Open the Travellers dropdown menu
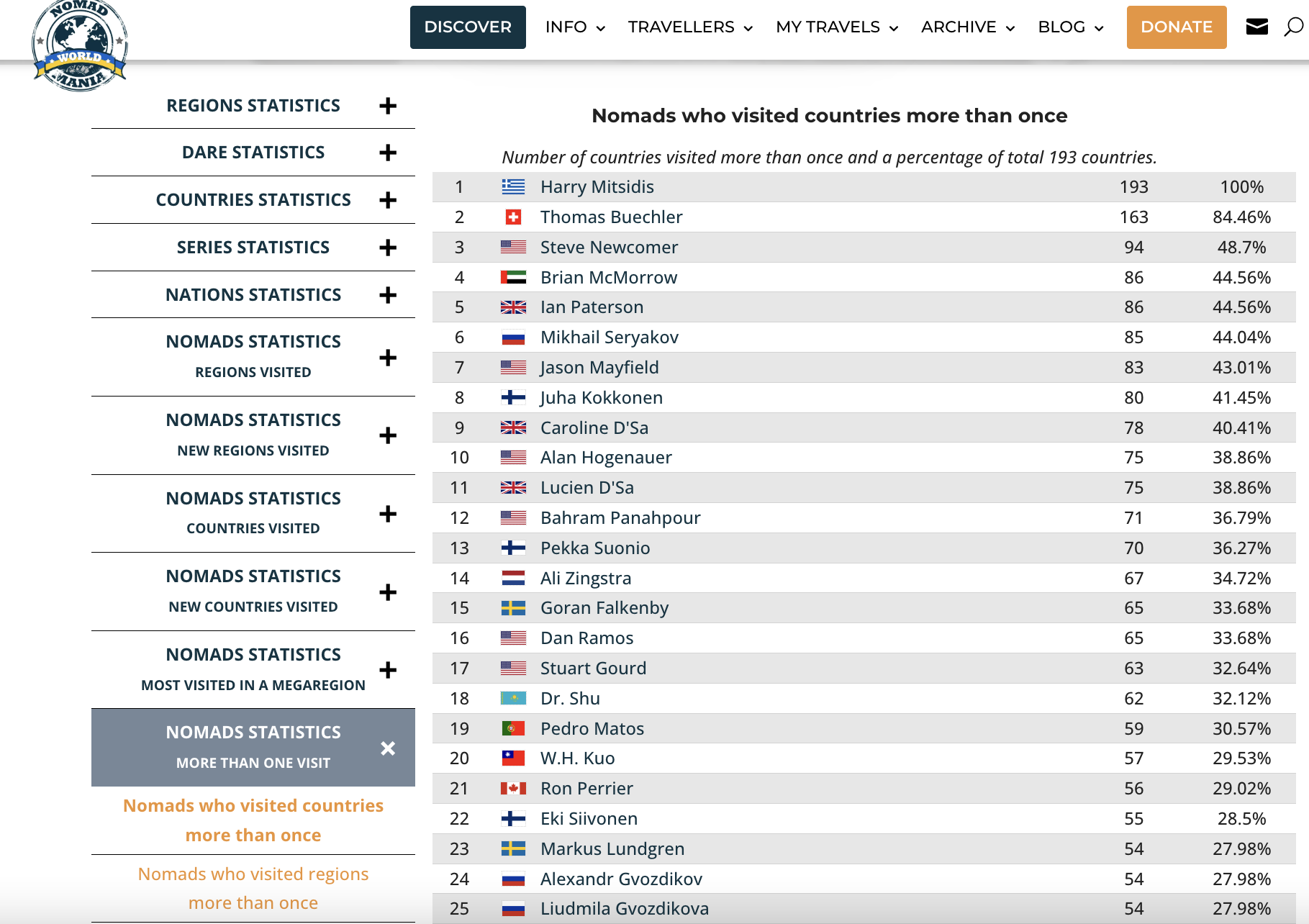Image resolution: width=1309 pixels, height=924 pixels. tap(689, 27)
